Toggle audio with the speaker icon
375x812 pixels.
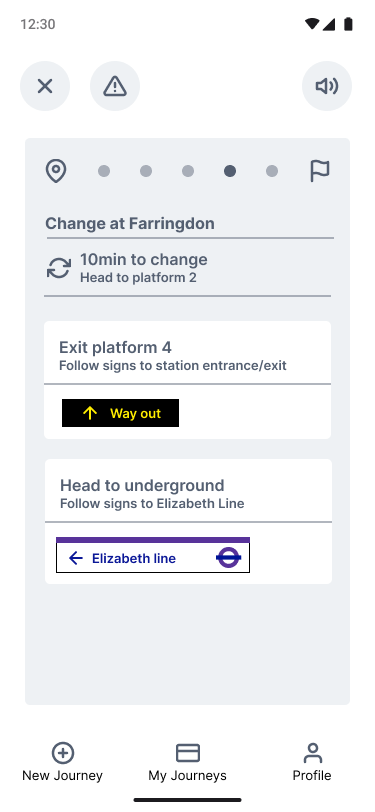(x=327, y=86)
